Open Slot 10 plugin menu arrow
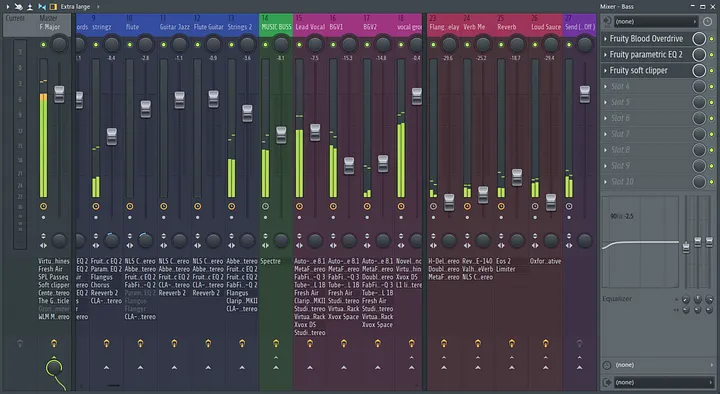Screen dimensions: 720x394 (x=605, y=182)
